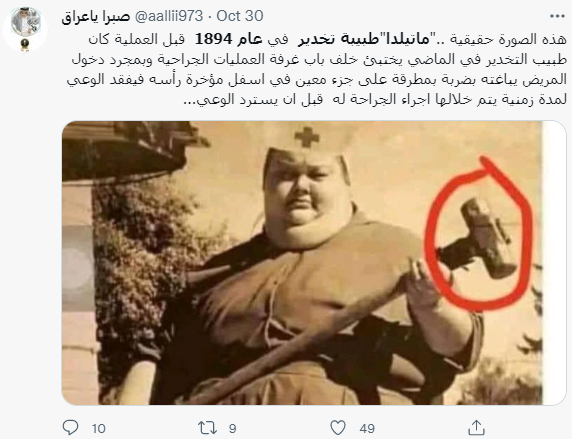572x439 pixels.
Task: View the retweet count 9
Action: (232, 428)
